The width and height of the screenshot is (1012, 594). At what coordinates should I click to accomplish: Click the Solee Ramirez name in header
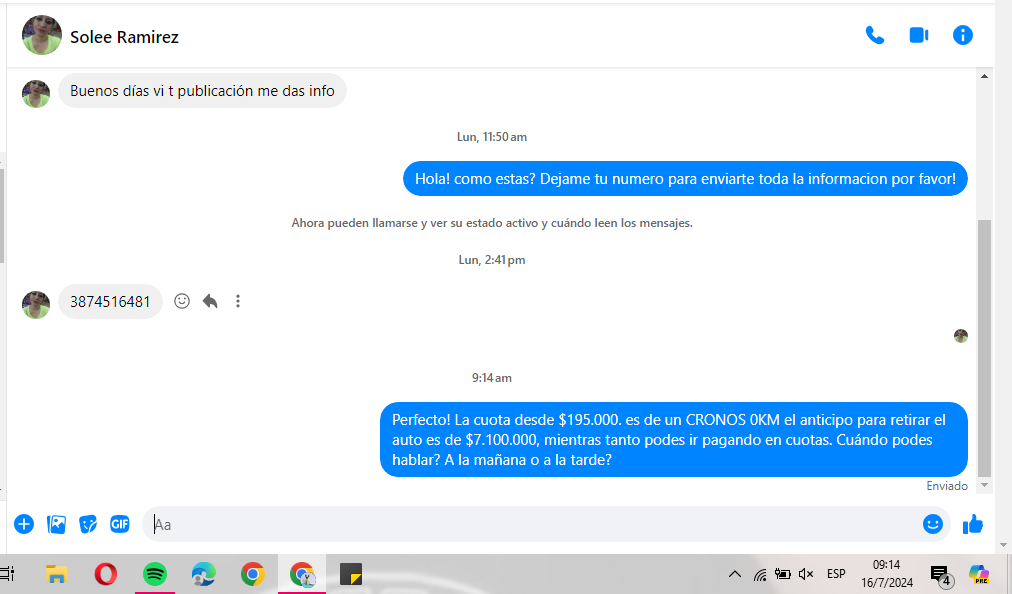[124, 37]
